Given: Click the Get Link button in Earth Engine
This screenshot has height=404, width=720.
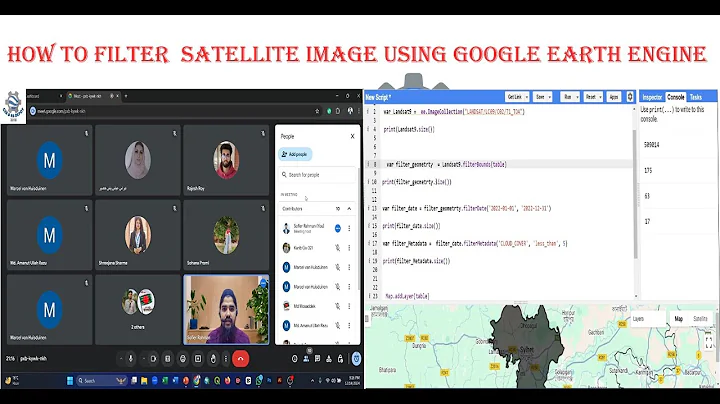Looking at the screenshot, I should [x=515, y=97].
